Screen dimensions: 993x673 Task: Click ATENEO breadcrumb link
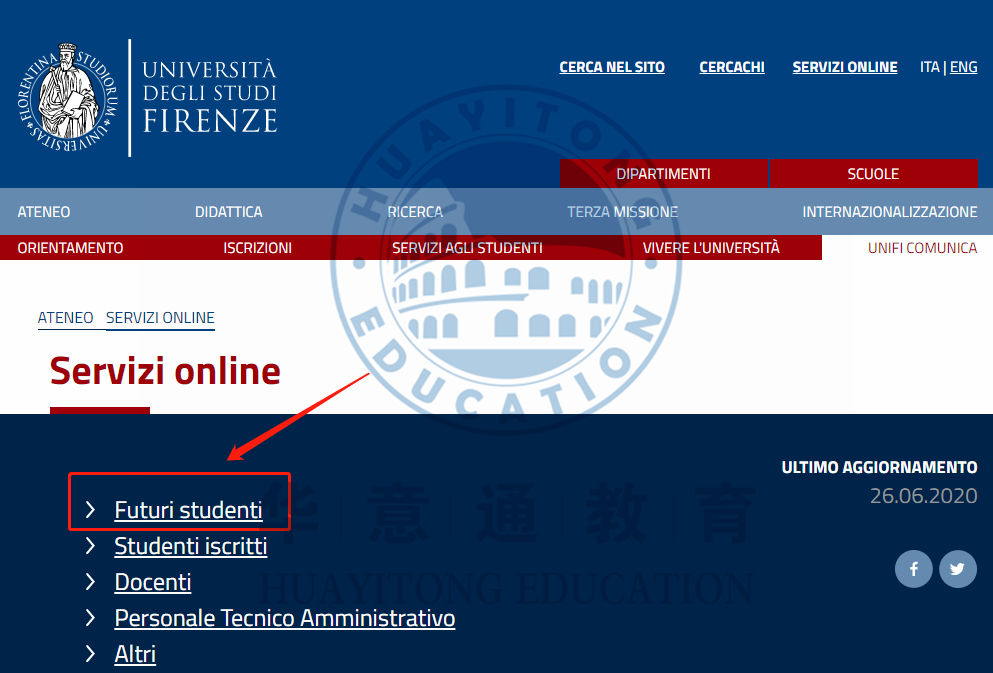65,317
